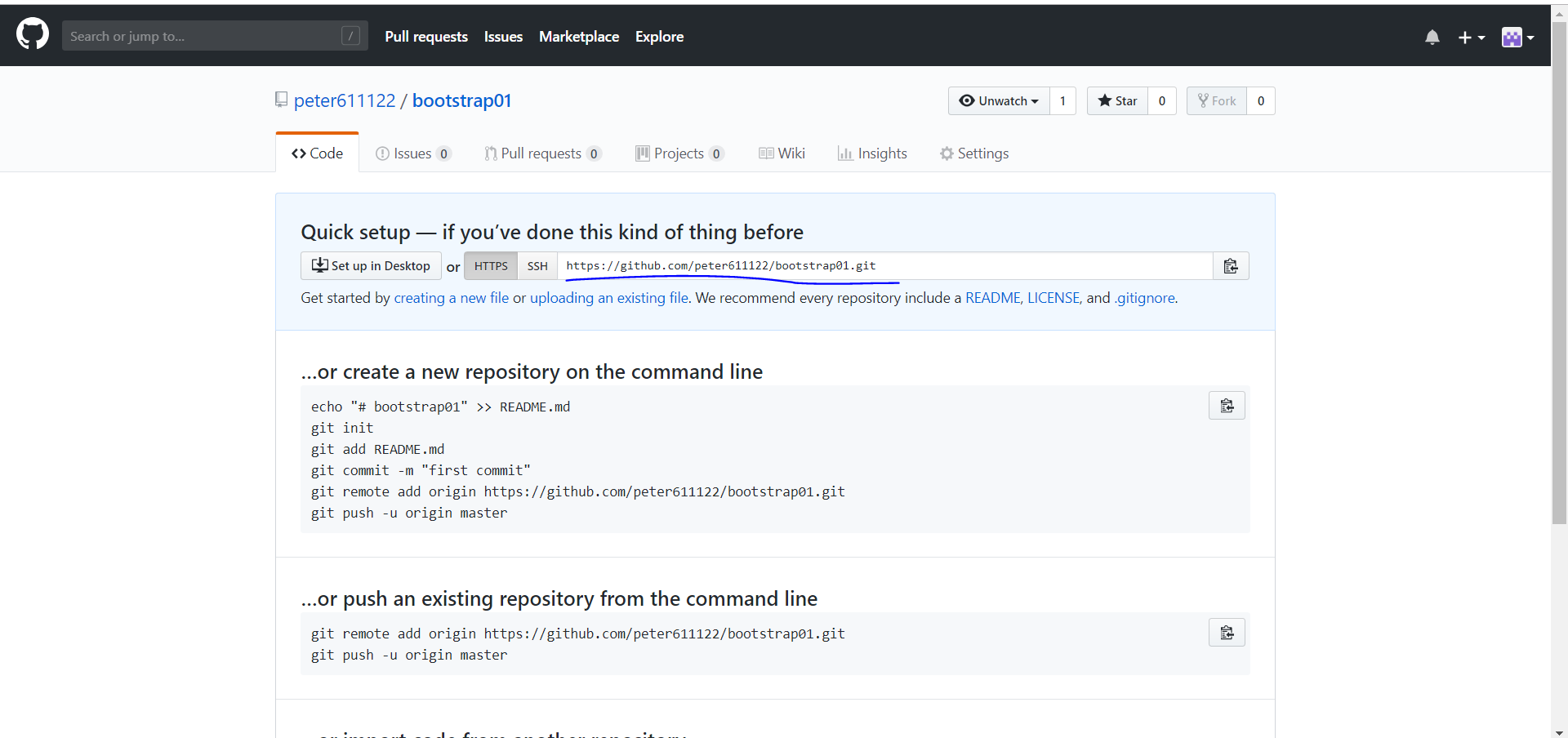Click the watchers count 1
This screenshot has width=1568, height=738.
point(1062,100)
